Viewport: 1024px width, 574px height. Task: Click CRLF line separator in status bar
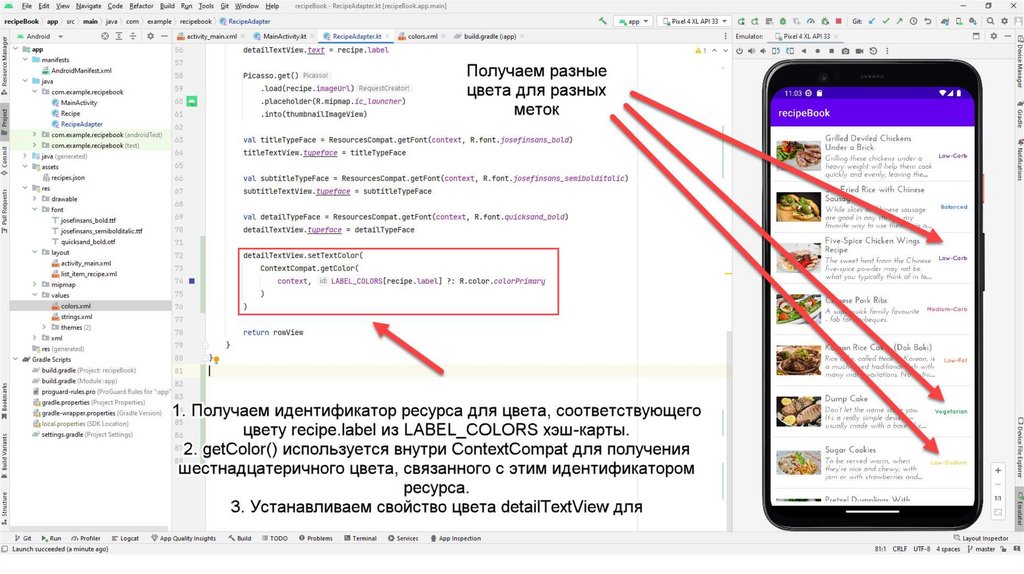pos(899,549)
